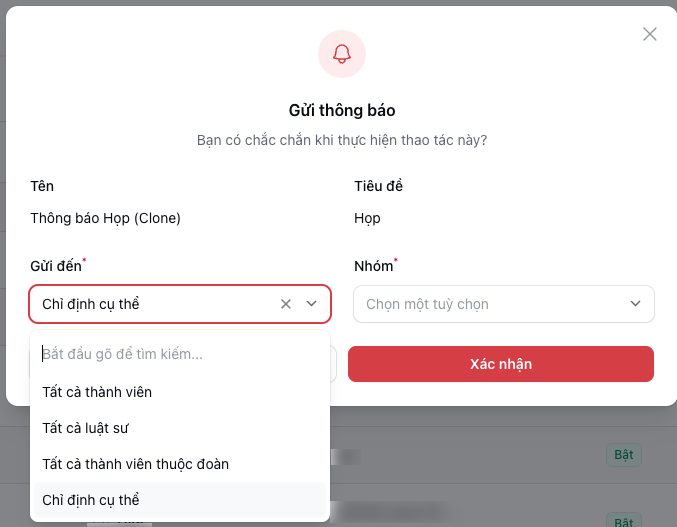Pick Tất cả thành viên thuộc đoàn

click(135, 464)
